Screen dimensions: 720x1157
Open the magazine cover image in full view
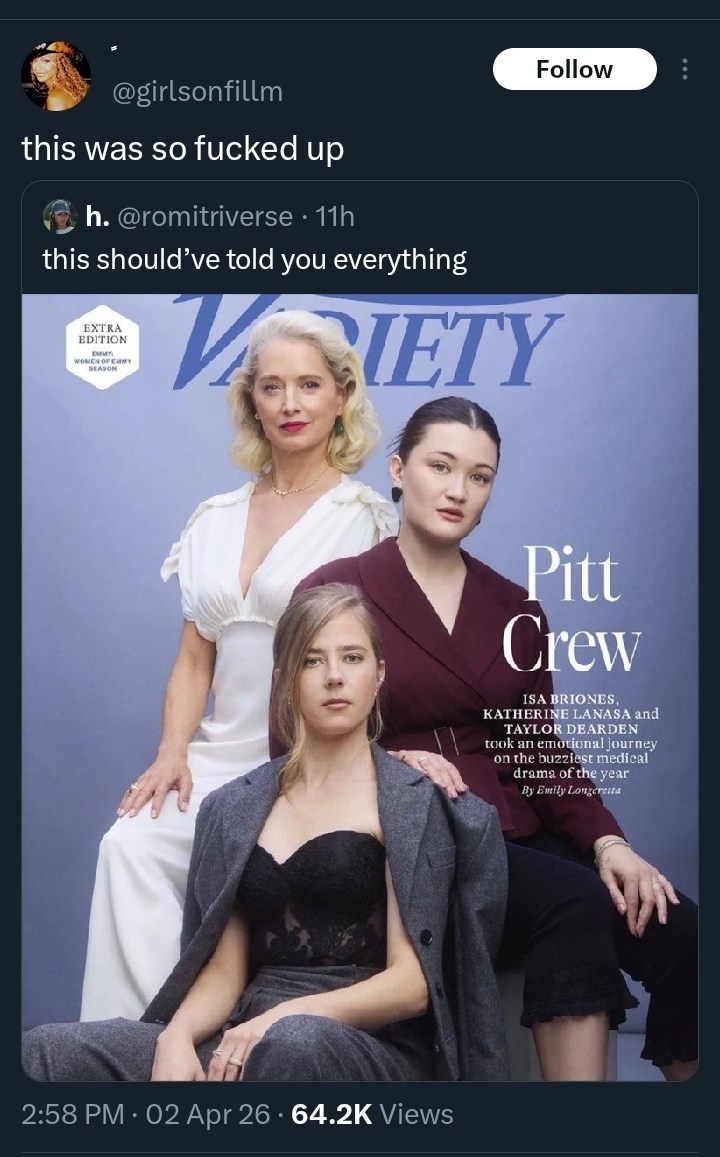coord(360,687)
